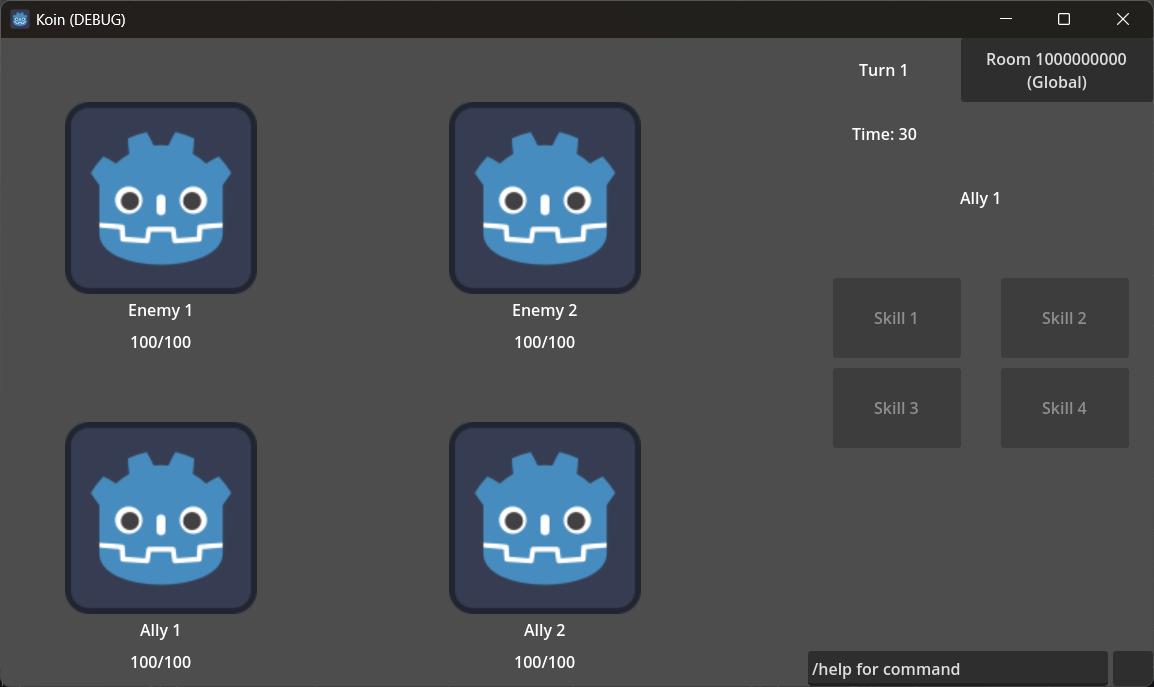
Task: Click the Time: 30 countdown text
Action: pyautogui.click(x=884, y=134)
